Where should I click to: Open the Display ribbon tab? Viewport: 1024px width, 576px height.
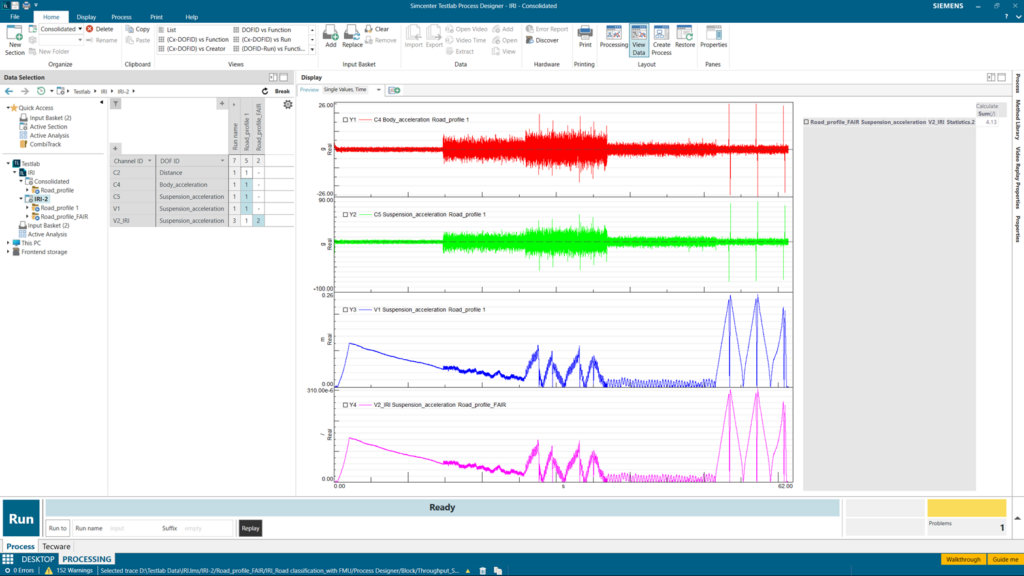coord(86,17)
